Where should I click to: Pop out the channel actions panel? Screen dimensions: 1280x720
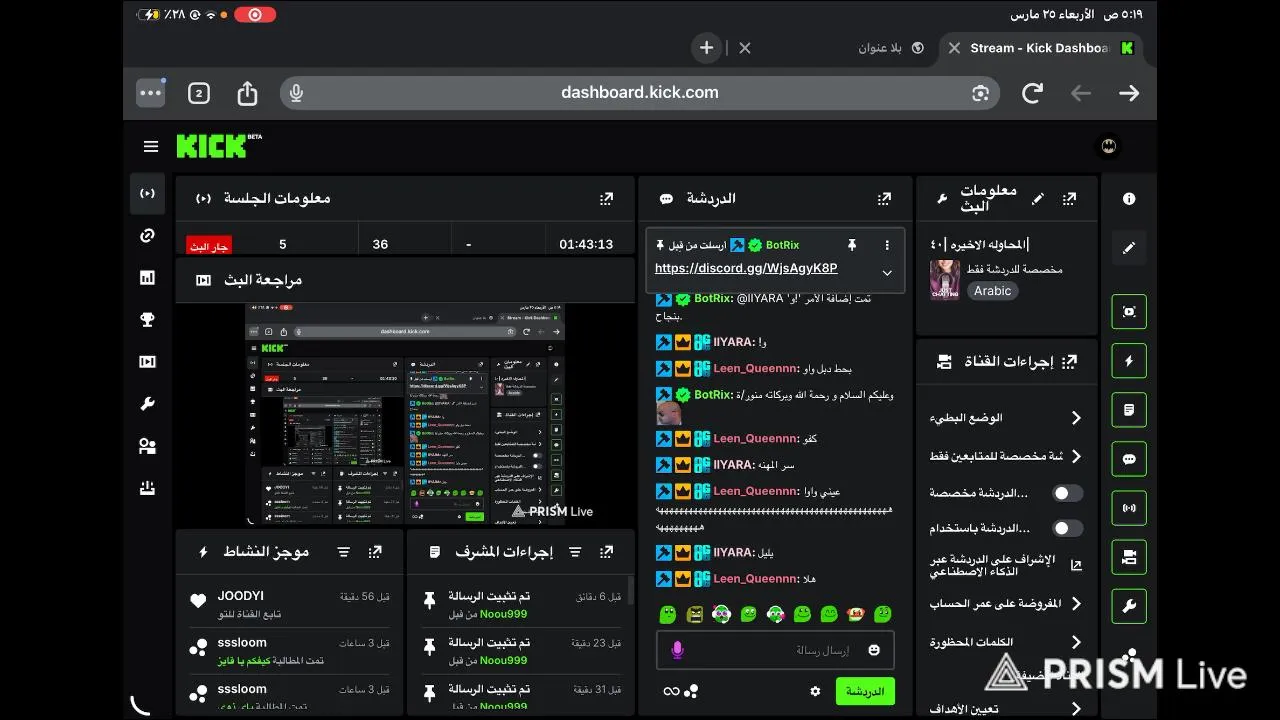1070,361
